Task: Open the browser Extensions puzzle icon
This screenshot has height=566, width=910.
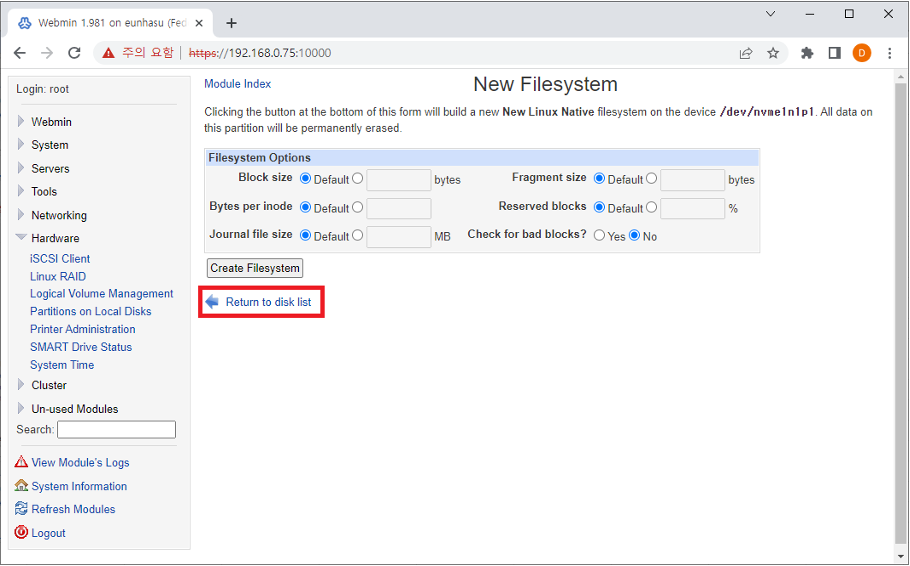Action: pyautogui.click(x=807, y=53)
